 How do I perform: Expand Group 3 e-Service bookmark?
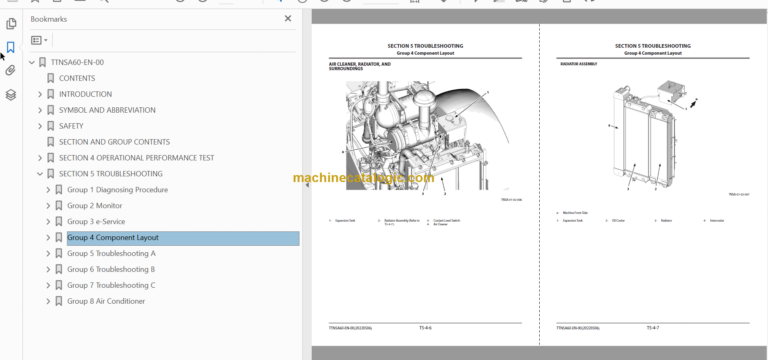[x=48, y=221]
